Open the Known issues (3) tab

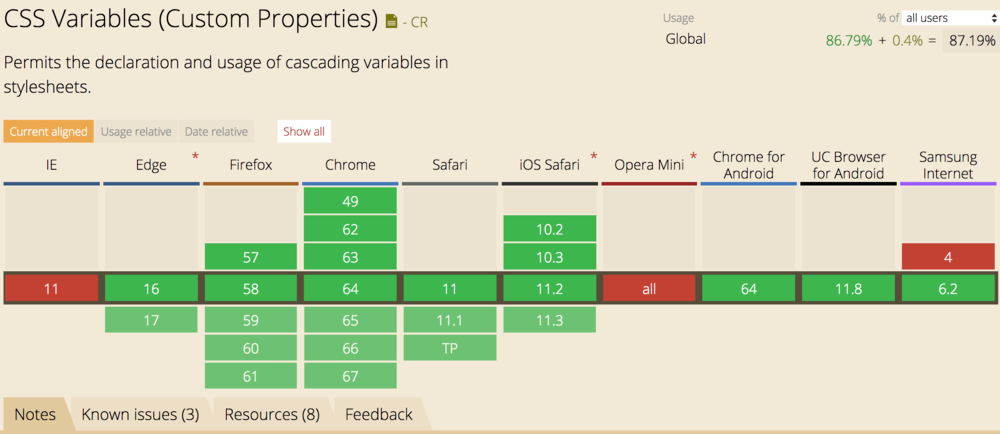[x=140, y=415]
